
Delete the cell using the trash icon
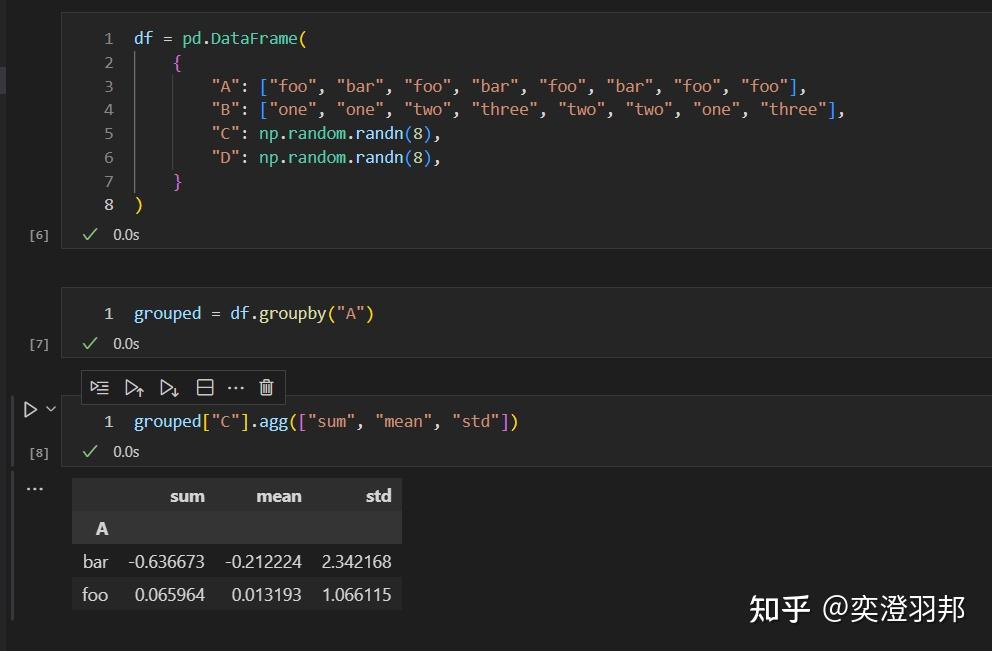[x=266, y=387]
